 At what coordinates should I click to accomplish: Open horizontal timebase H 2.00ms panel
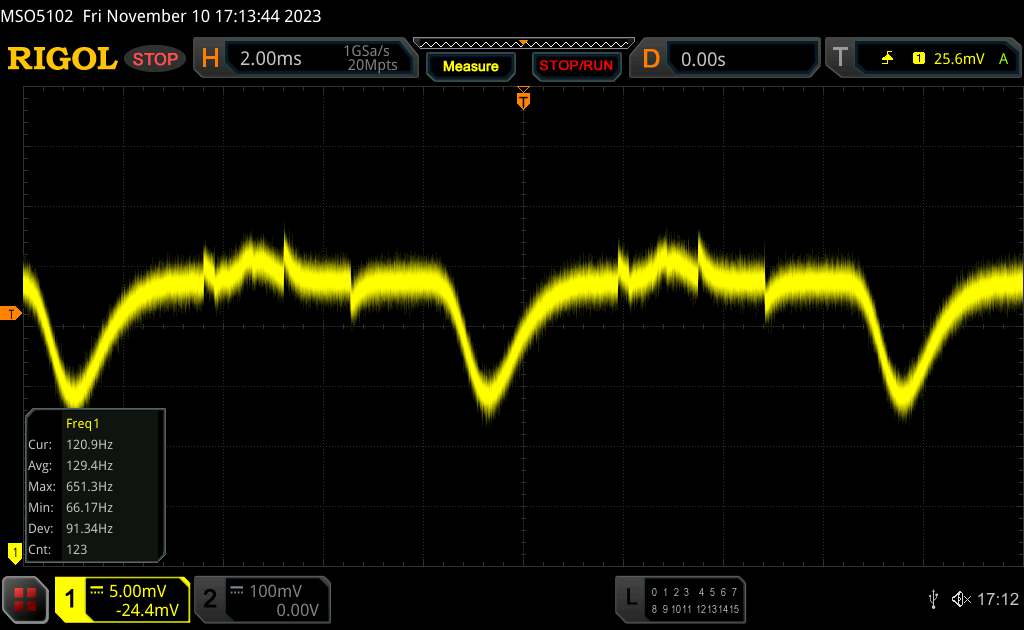pyautogui.click(x=306, y=57)
